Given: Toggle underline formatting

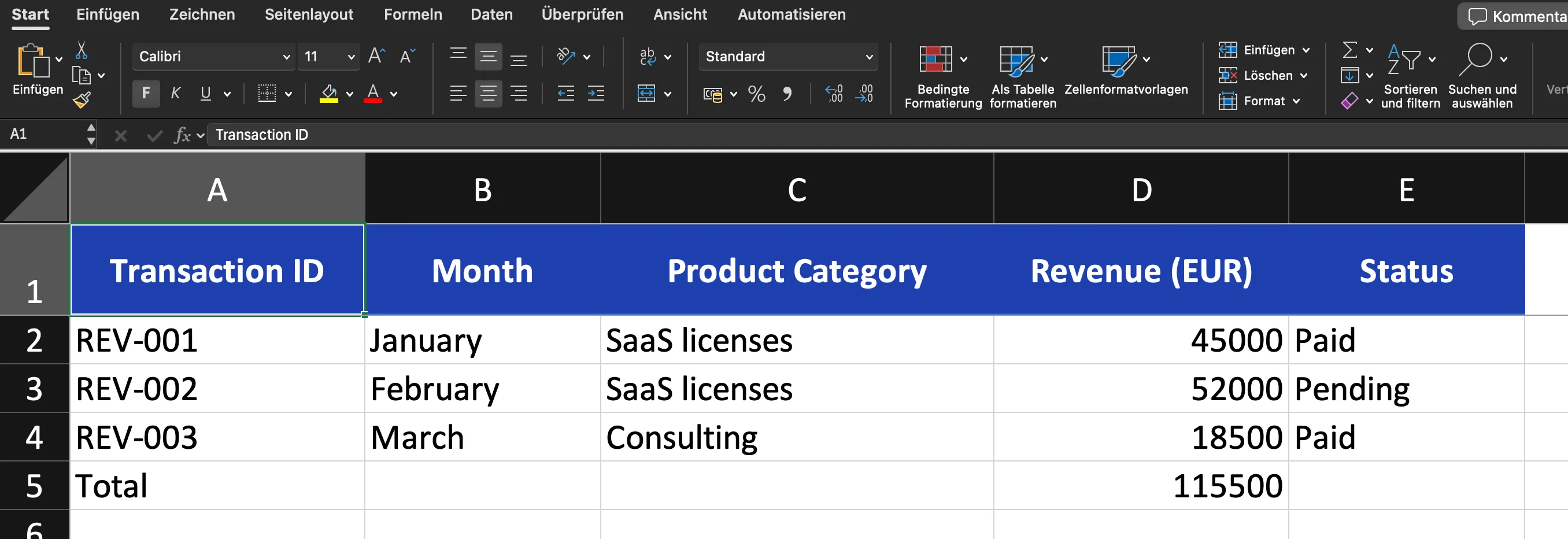Looking at the screenshot, I should pyautogui.click(x=205, y=93).
